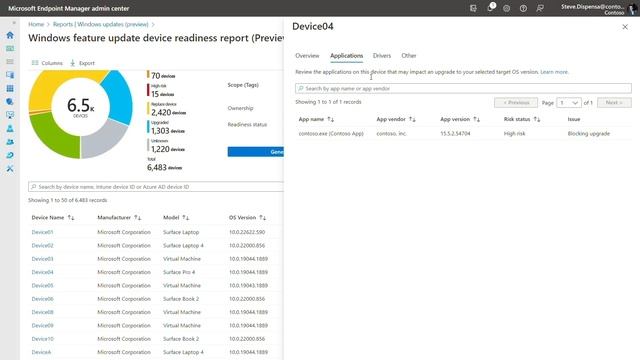
Task: Open Devices icon in left sidebar
Action: [10, 75]
